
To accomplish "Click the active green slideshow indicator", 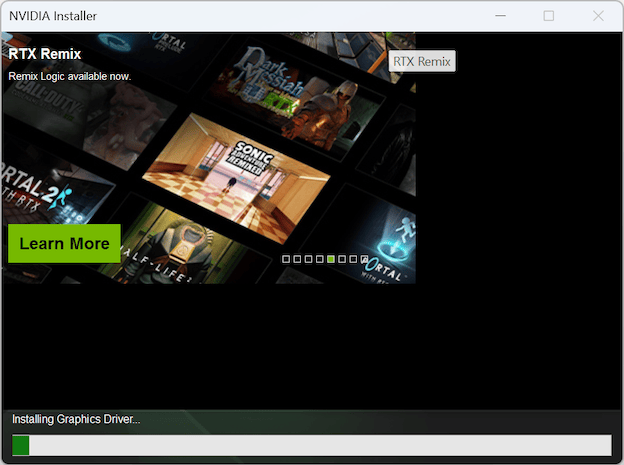I will (330, 259).
